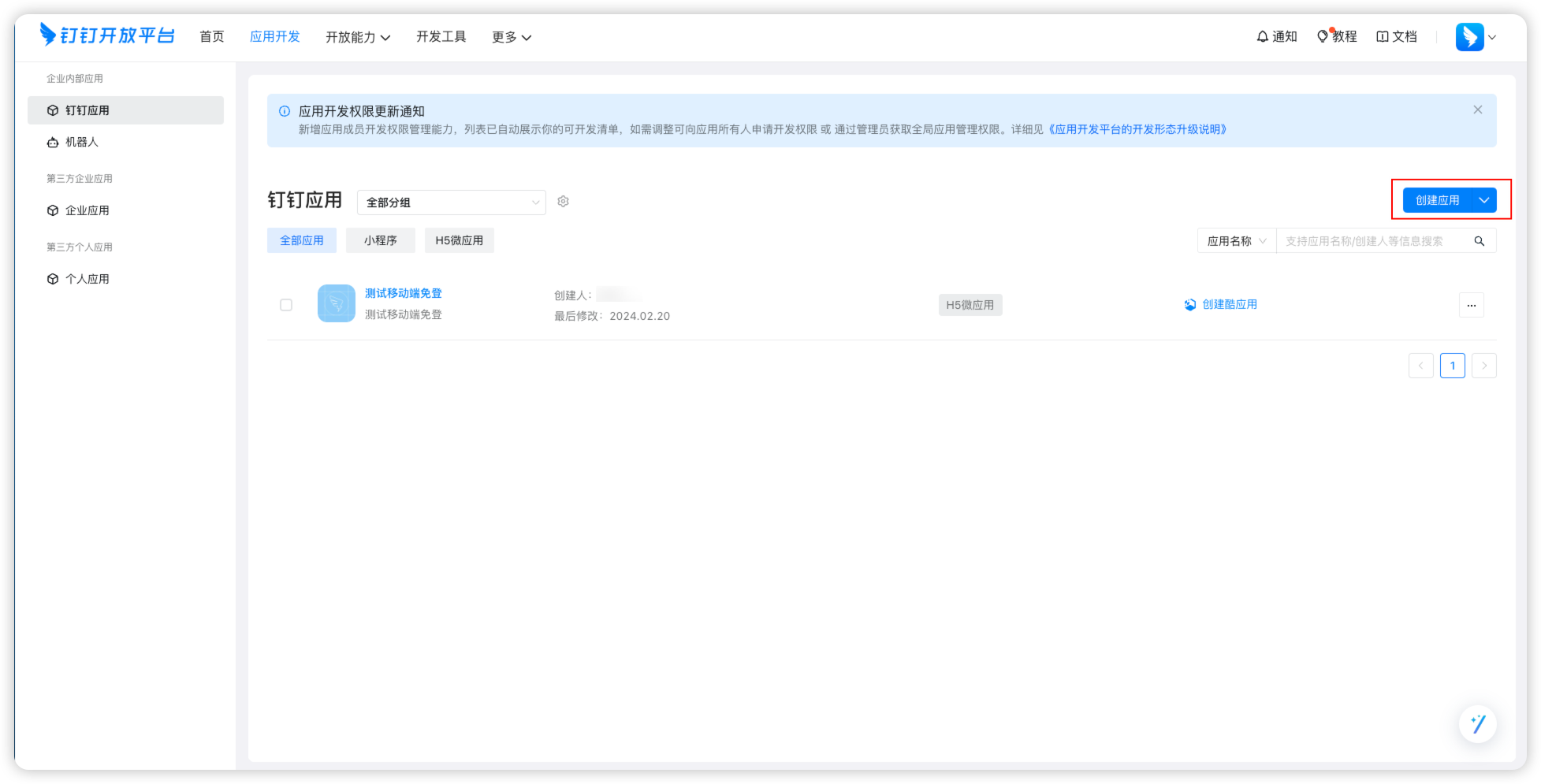Go to next page arrow
This screenshot has width=1541, height=784.
1484,366
